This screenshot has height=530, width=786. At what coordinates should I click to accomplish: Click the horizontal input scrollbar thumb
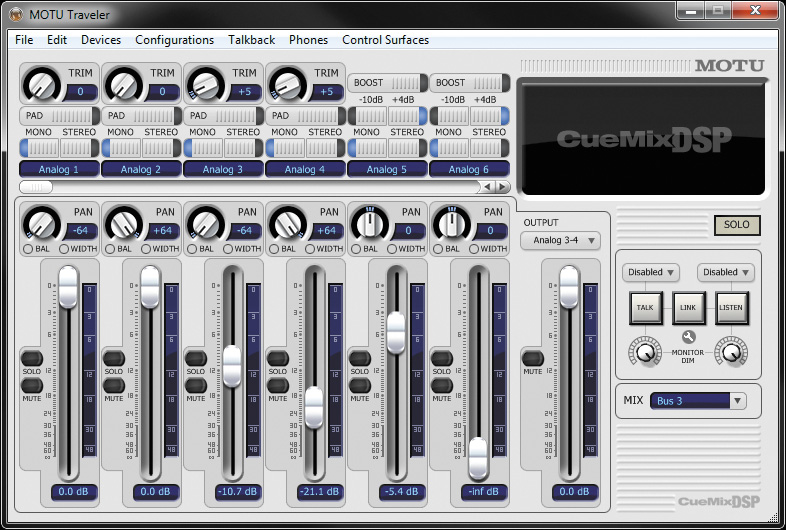[36, 187]
